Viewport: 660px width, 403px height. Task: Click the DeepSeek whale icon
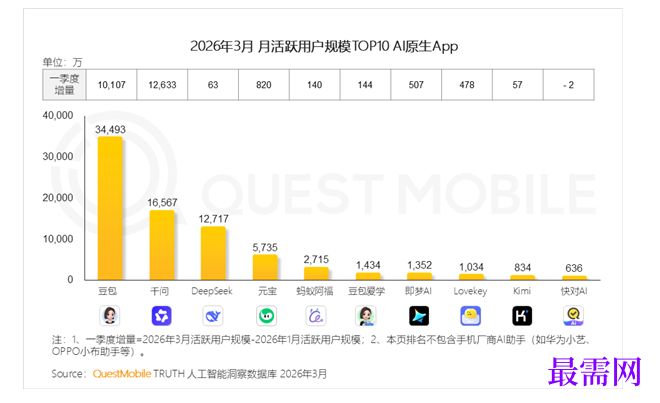click(213, 316)
